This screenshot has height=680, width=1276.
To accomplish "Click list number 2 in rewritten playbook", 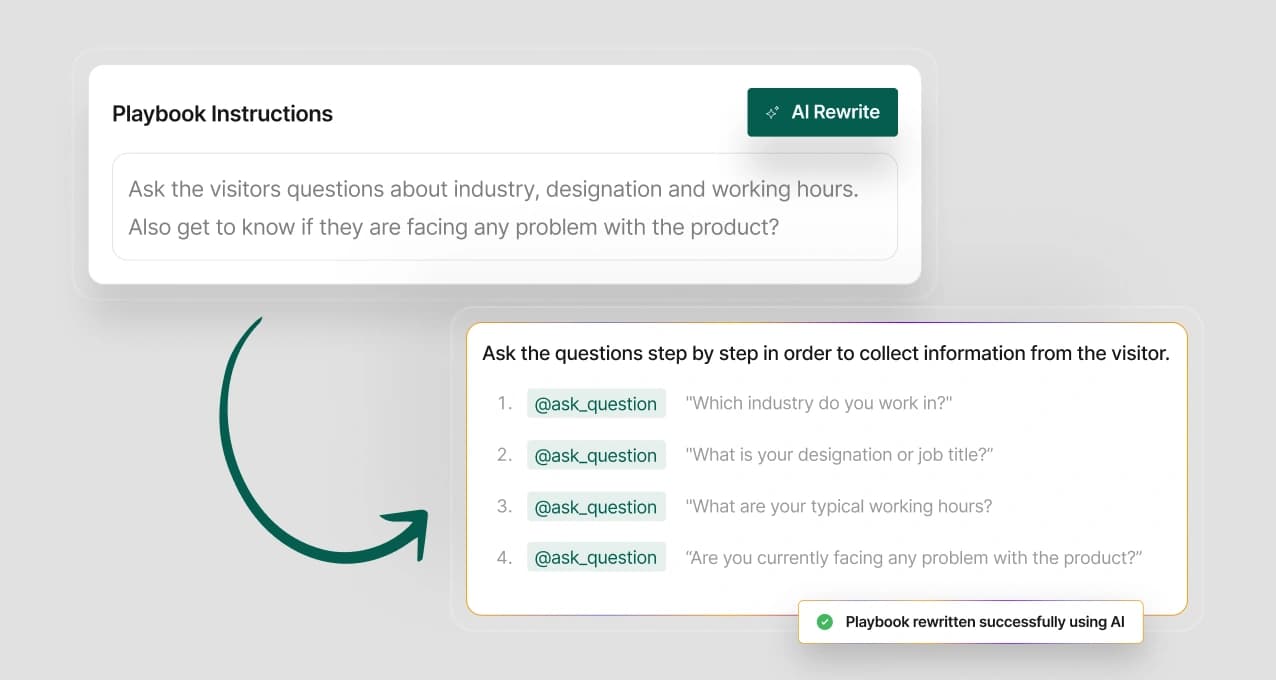I will click(504, 455).
